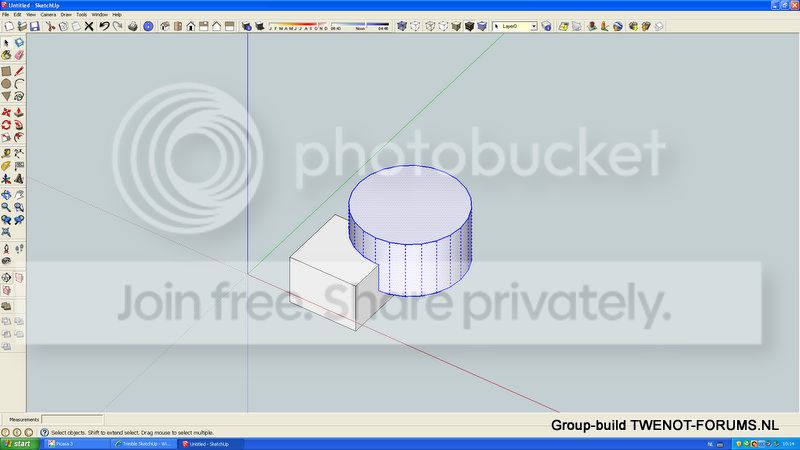Choose the pink Eraser tool
Viewport: 800px width, 450px height.
click(x=19, y=55)
